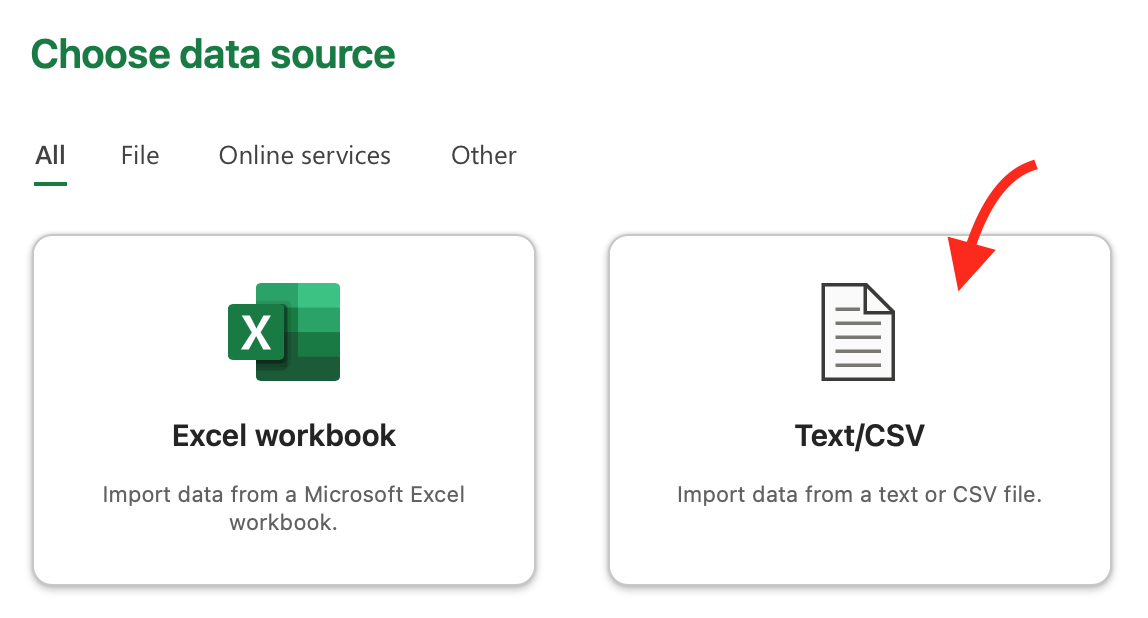The width and height of the screenshot is (1148, 618).
Task: Click the green underline beneath All tab
Action: [50, 183]
